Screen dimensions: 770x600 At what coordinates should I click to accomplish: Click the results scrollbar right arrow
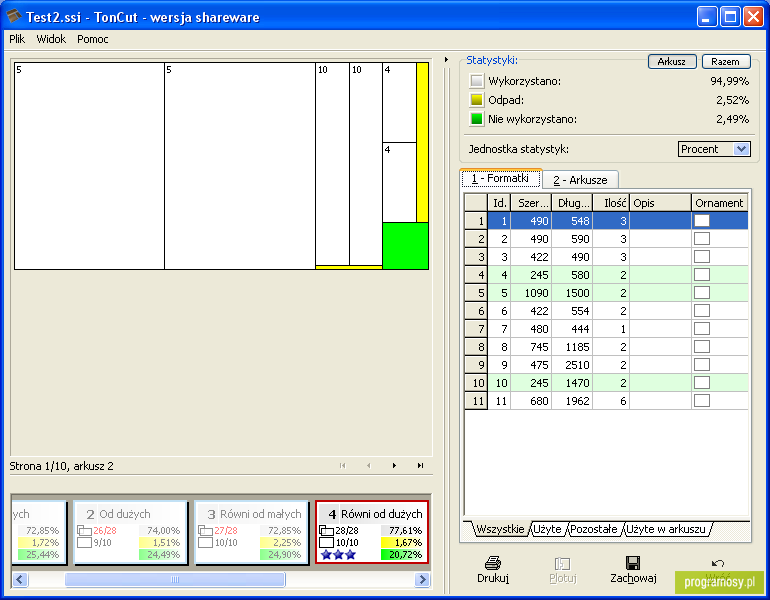(422, 579)
